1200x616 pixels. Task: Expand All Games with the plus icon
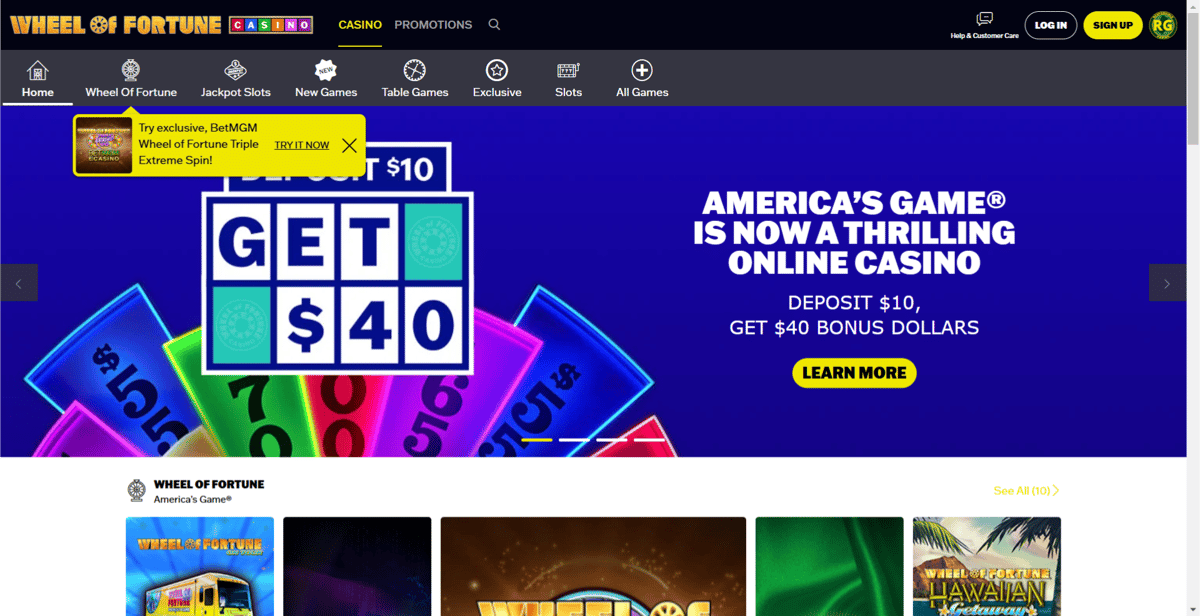tap(642, 71)
